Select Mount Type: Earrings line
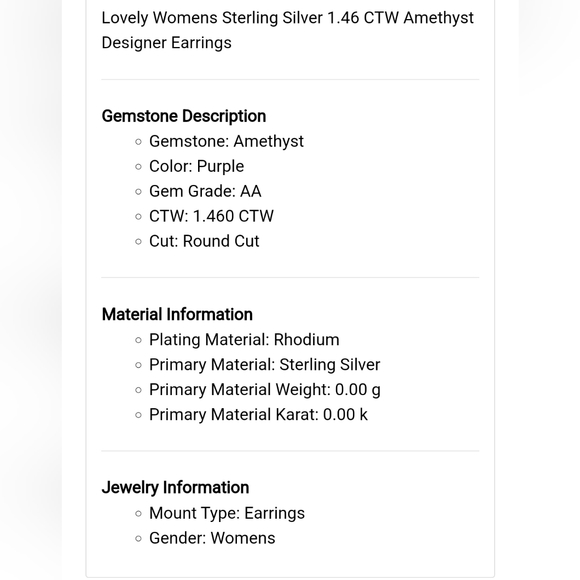This screenshot has width=580, height=580. point(227,513)
